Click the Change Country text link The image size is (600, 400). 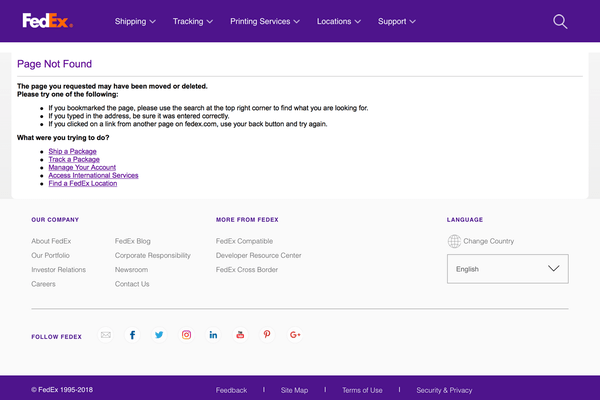point(489,241)
